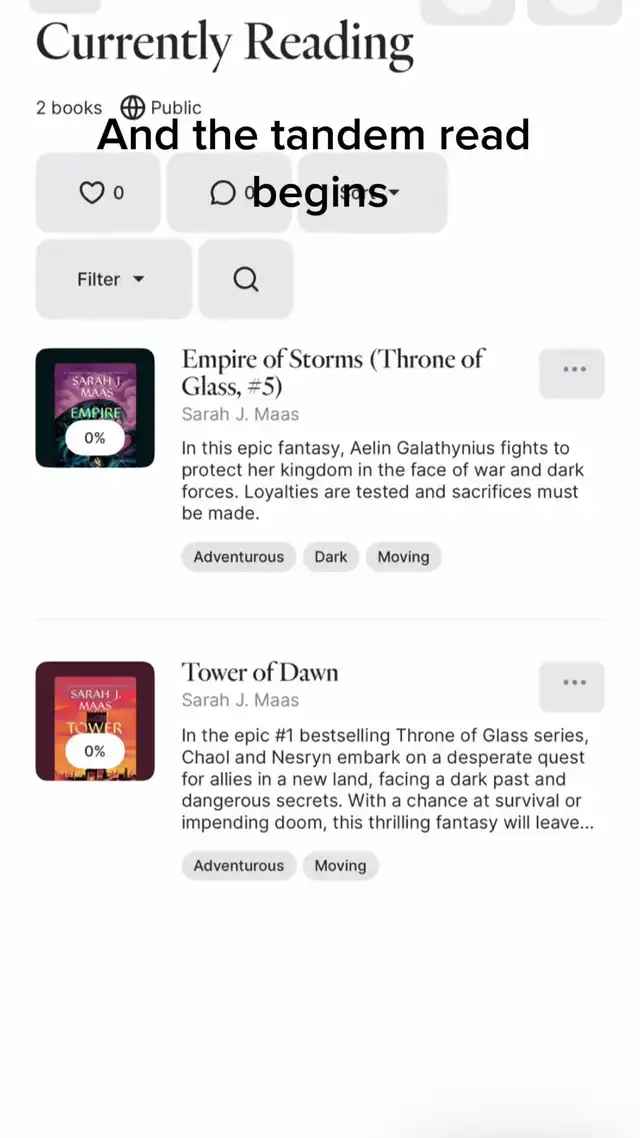The height and width of the screenshot is (1138, 640).
Task: Like the list with the heart icon
Action: (x=98, y=192)
